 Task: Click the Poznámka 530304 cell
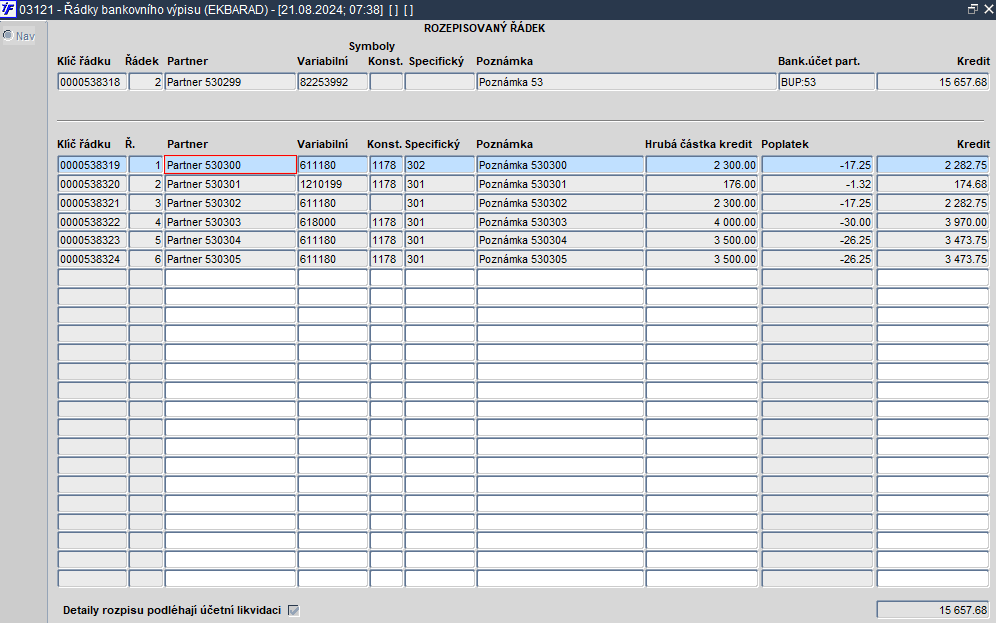[x=560, y=240]
